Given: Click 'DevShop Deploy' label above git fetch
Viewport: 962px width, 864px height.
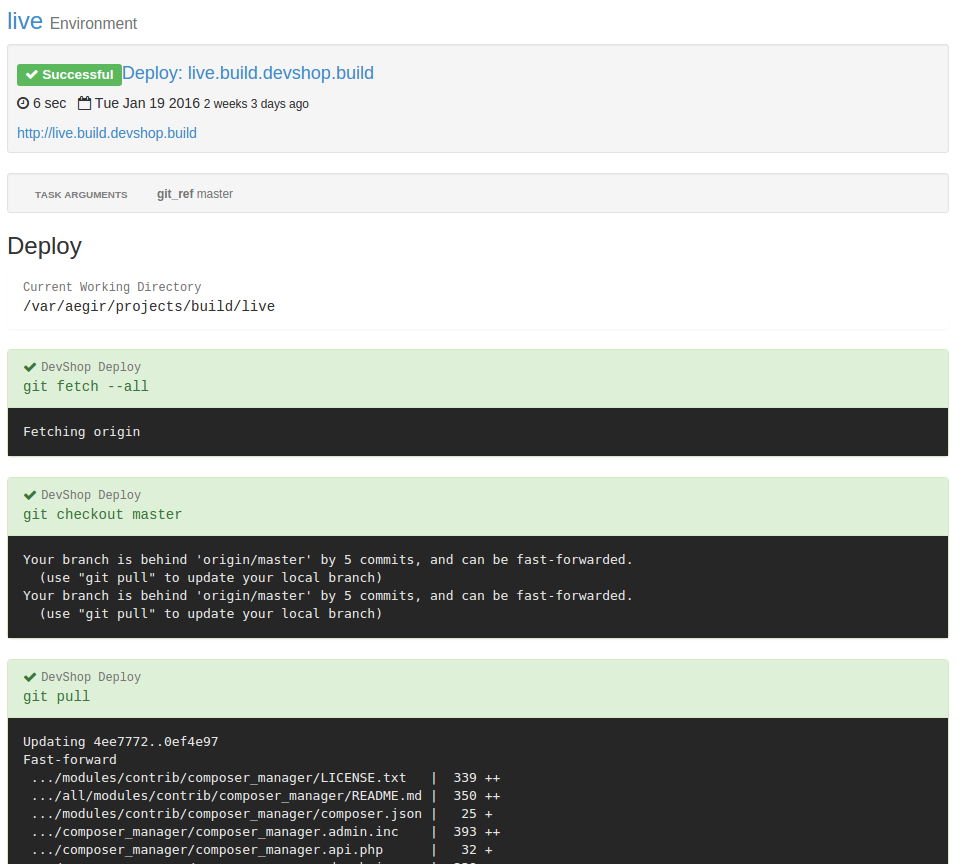Looking at the screenshot, I should 91,367.
